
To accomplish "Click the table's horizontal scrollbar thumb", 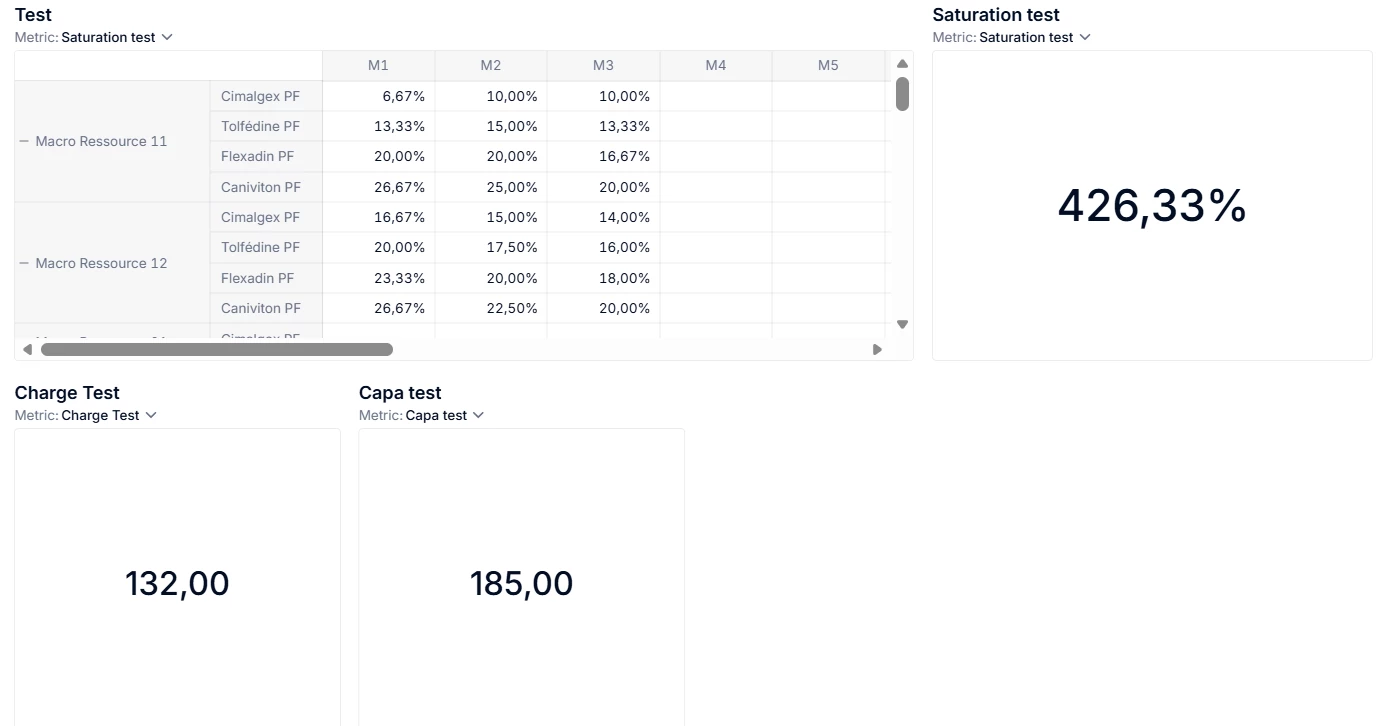I will pos(216,349).
